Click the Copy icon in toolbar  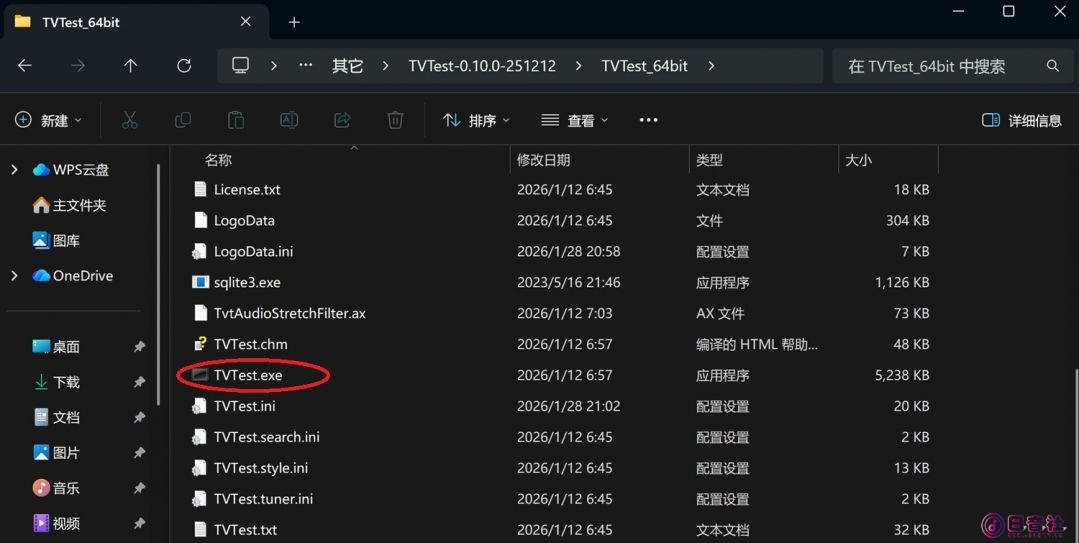(x=183, y=120)
